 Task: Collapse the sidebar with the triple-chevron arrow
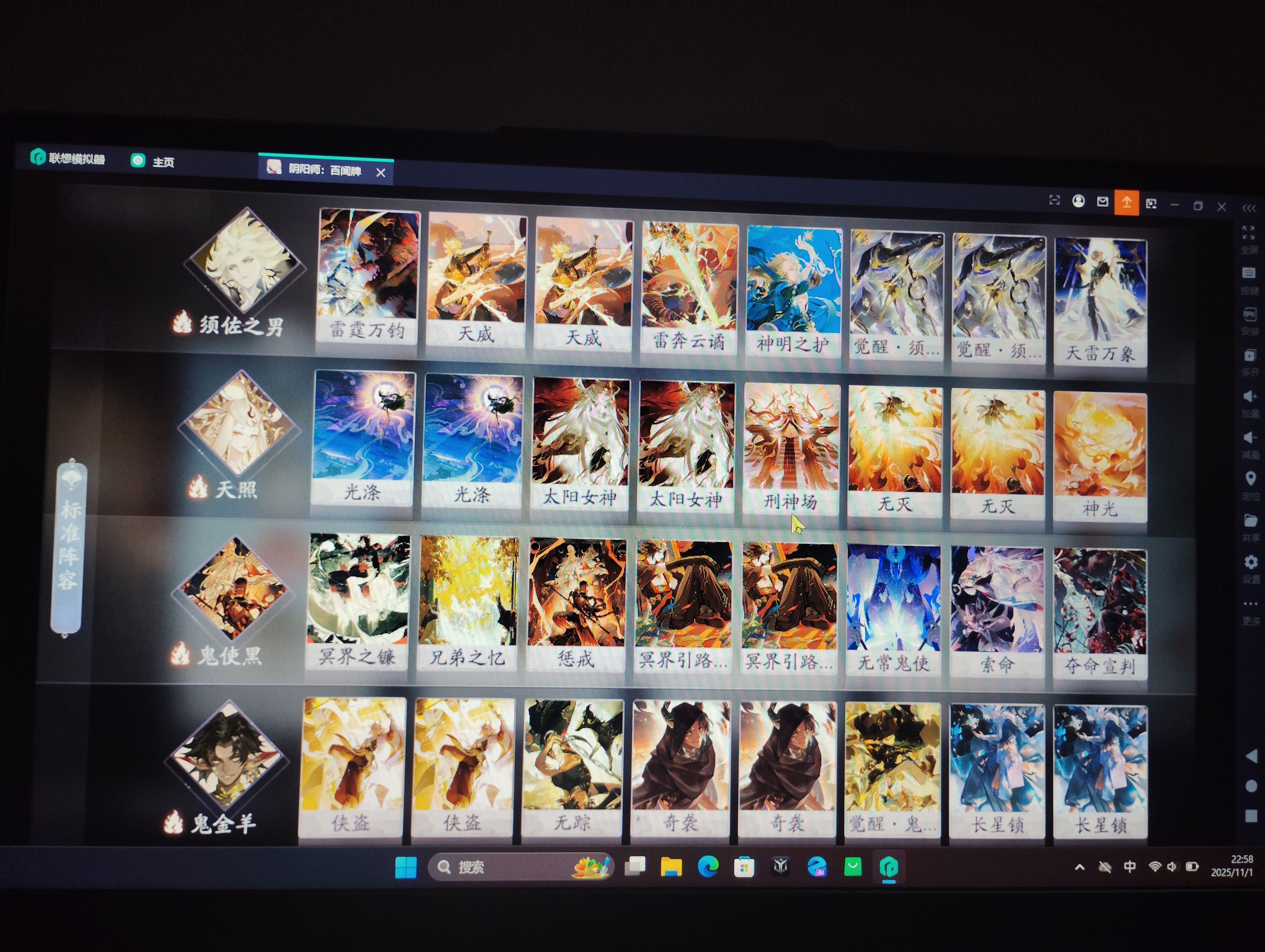pyautogui.click(x=1249, y=208)
